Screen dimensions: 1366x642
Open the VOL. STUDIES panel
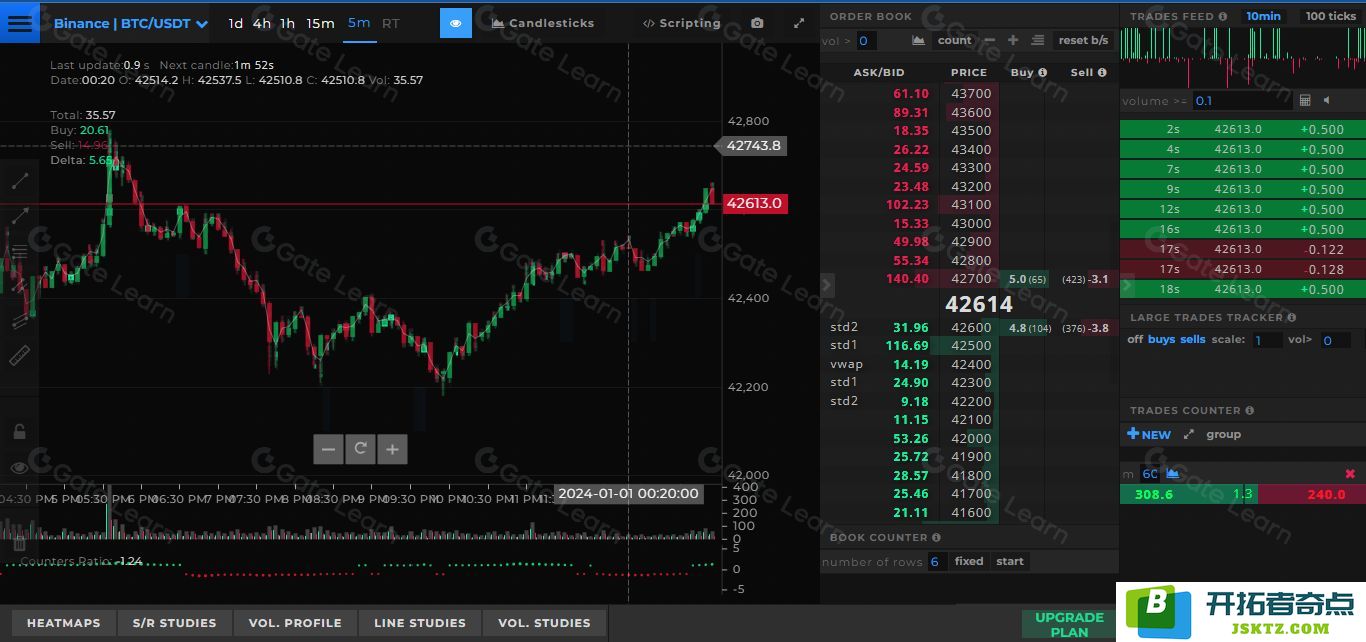coord(544,623)
